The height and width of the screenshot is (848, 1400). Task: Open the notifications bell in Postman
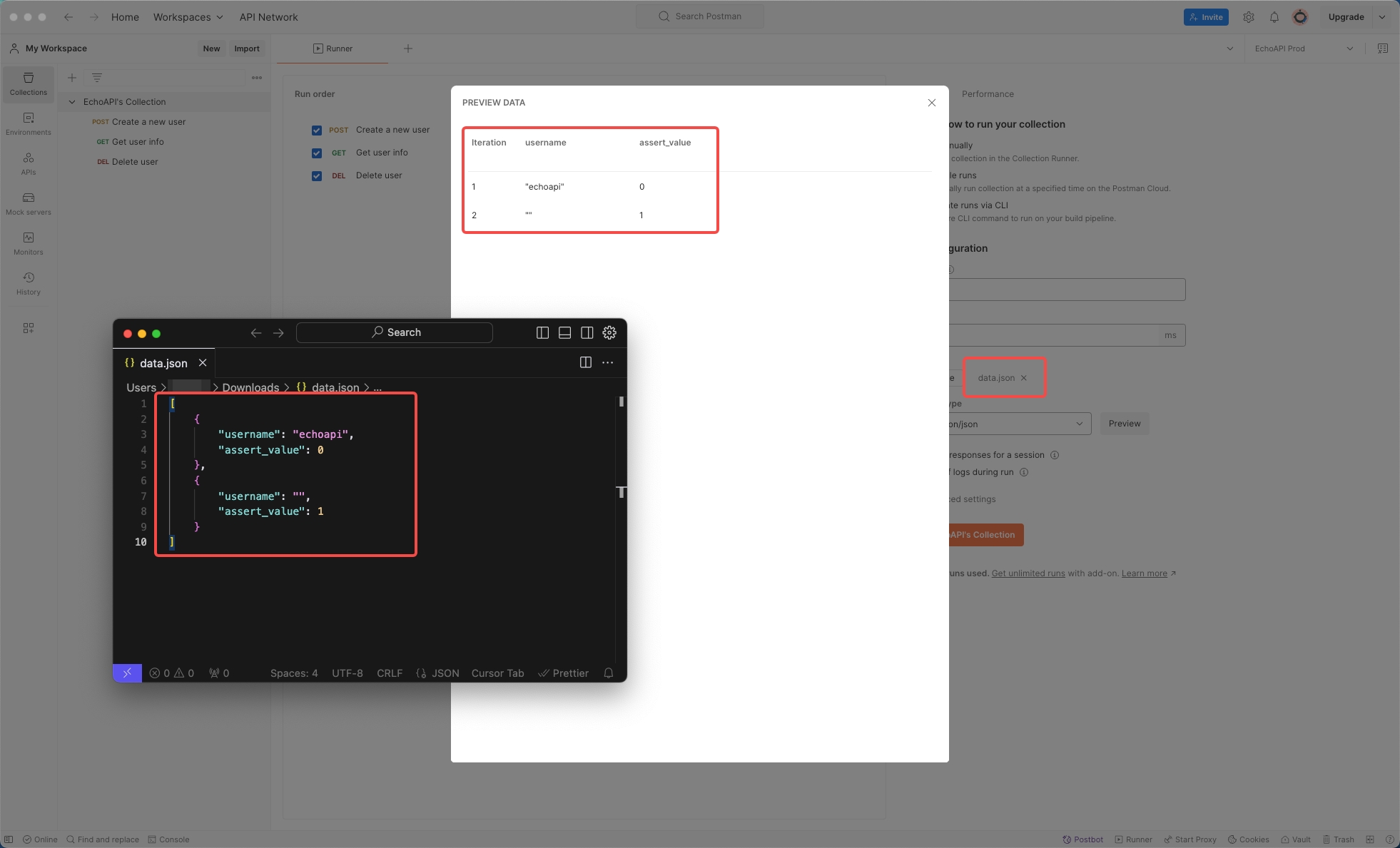coord(1274,17)
